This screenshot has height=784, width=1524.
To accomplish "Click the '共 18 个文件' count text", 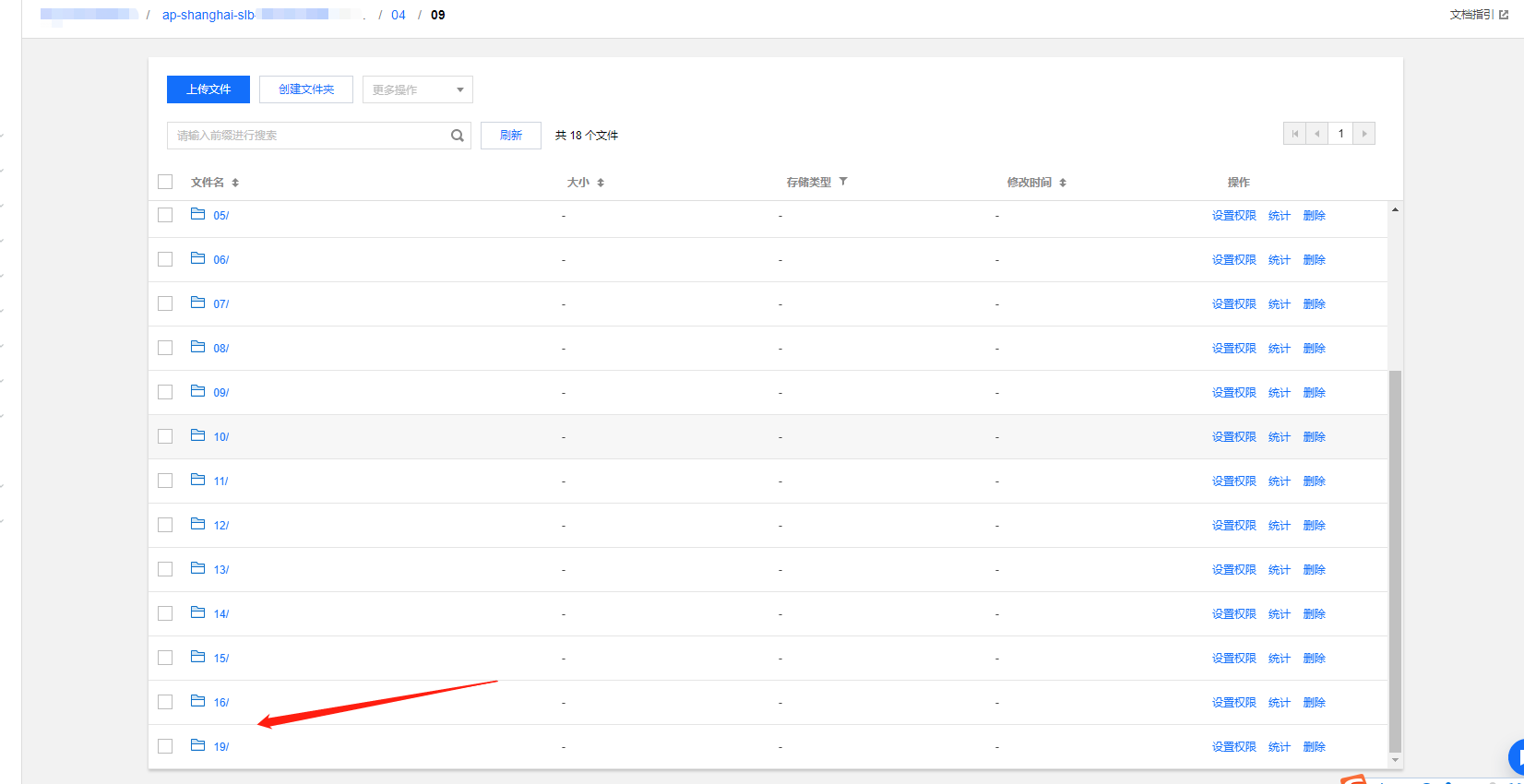I will 587,136.
